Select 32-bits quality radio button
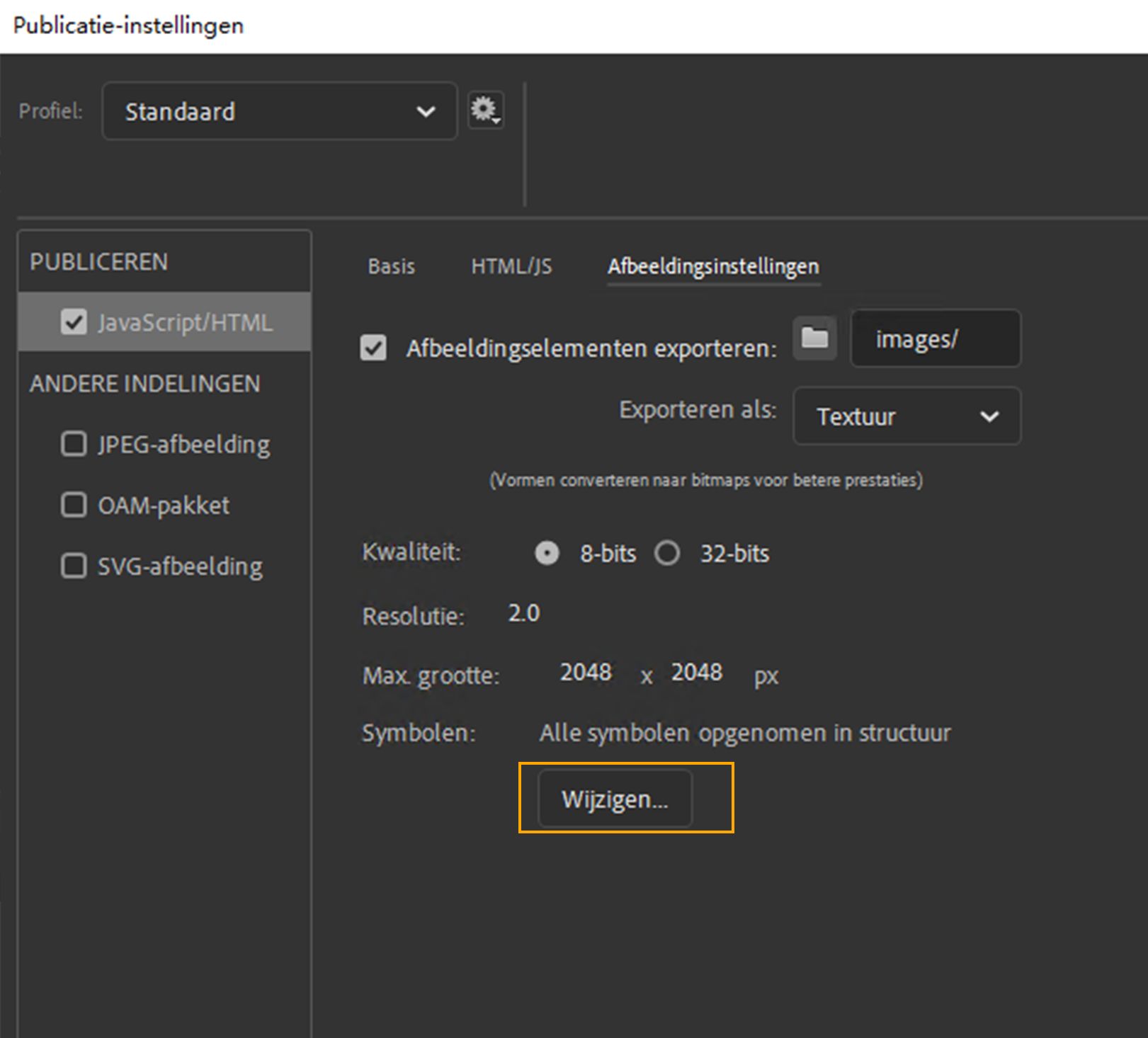The width and height of the screenshot is (1148, 1038). [667, 553]
